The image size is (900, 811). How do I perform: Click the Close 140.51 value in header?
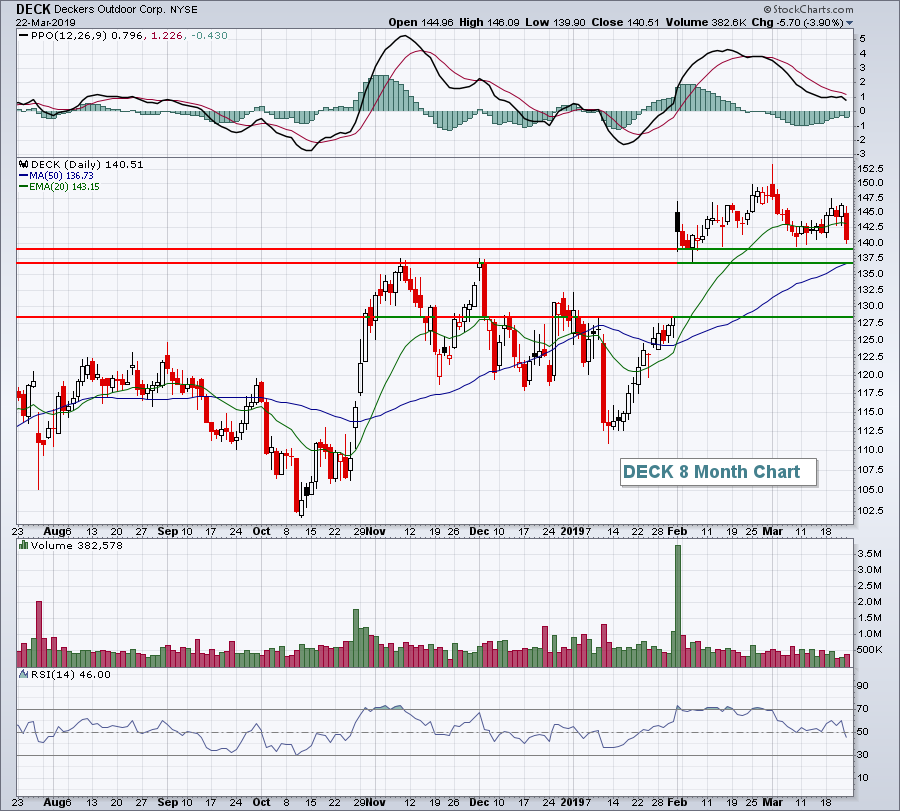point(626,22)
